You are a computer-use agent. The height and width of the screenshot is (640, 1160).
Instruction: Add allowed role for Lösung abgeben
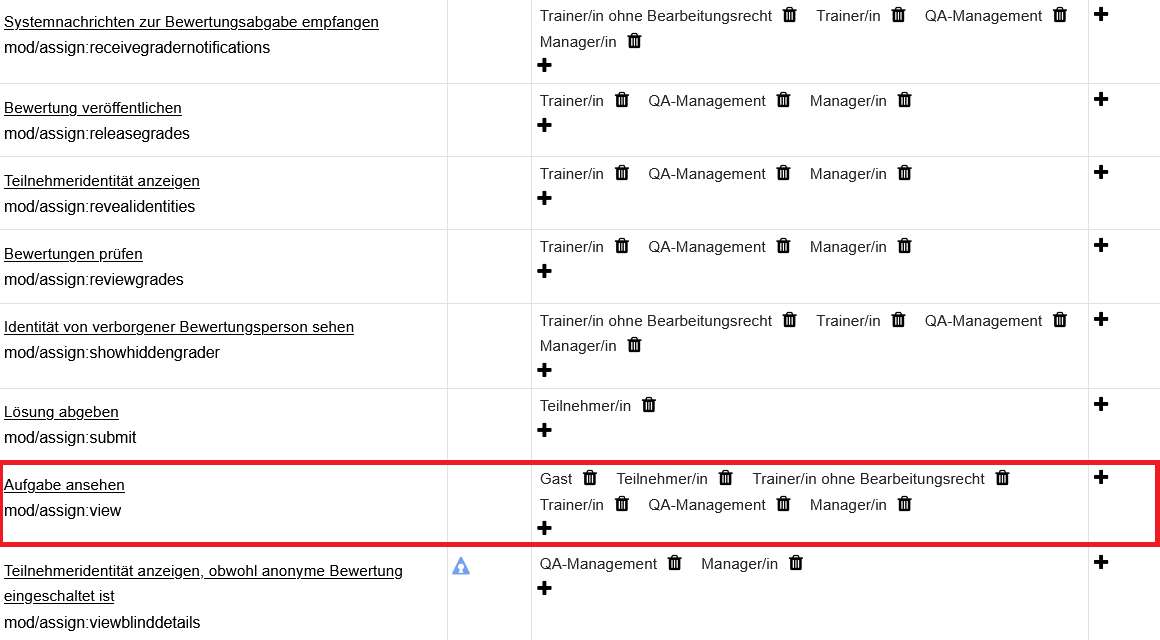(544, 430)
